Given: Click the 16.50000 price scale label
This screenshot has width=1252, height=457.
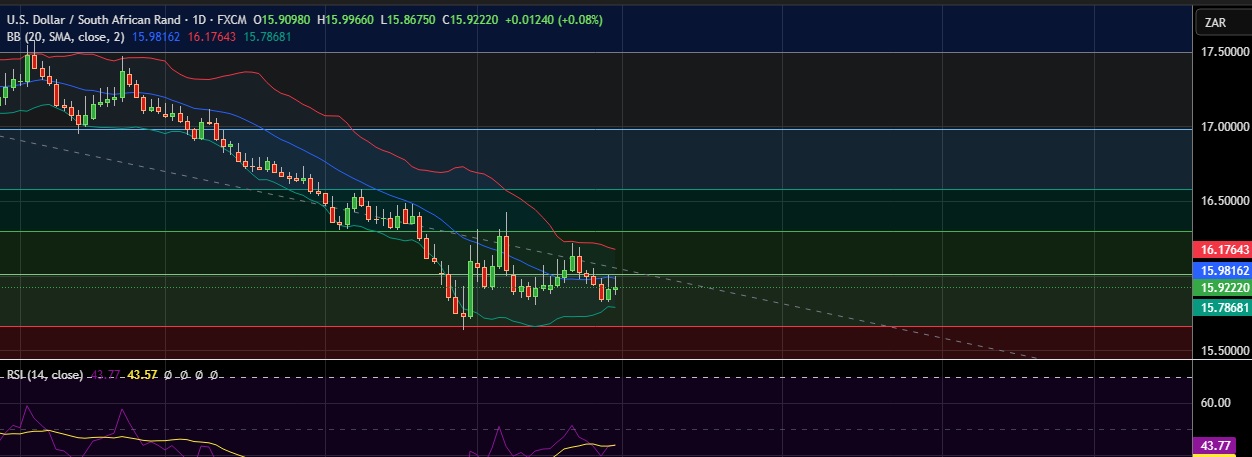Looking at the screenshot, I should (x=1226, y=201).
